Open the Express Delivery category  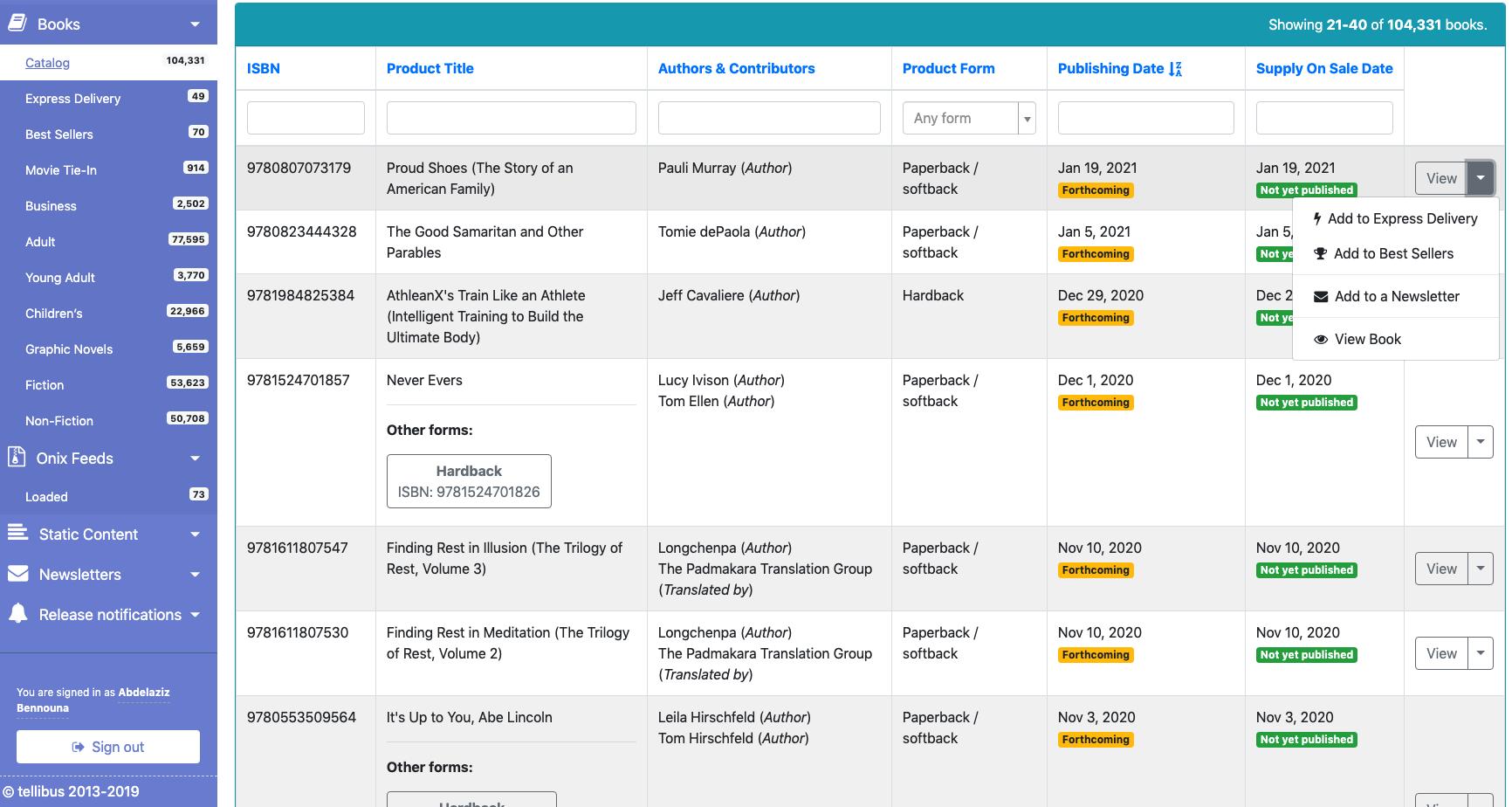coord(72,99)
